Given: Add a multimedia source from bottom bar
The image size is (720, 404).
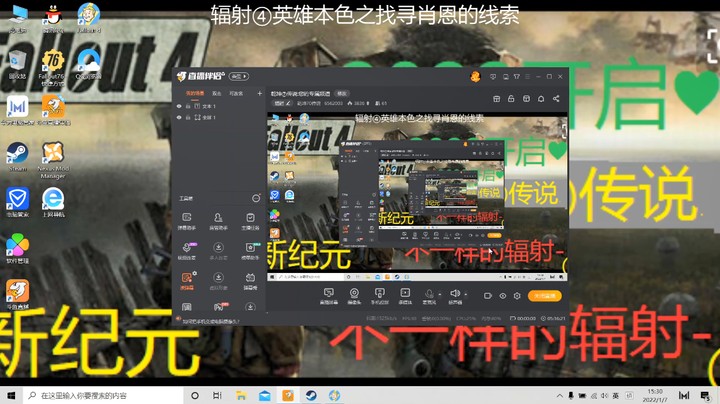Looking at the screenshot, I should point(405,296).
